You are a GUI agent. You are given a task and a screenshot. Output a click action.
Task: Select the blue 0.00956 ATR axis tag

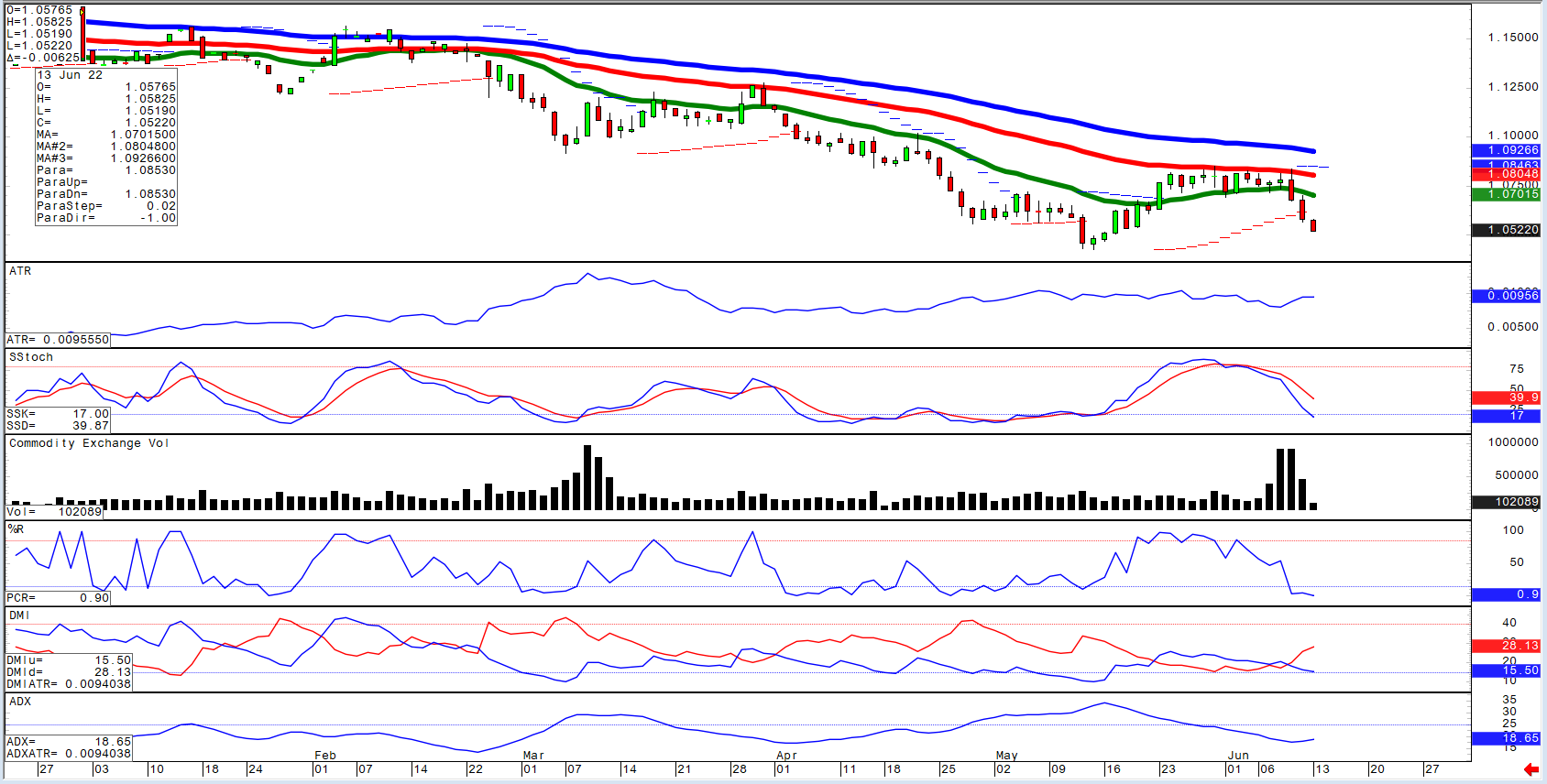click(1506, 296)
